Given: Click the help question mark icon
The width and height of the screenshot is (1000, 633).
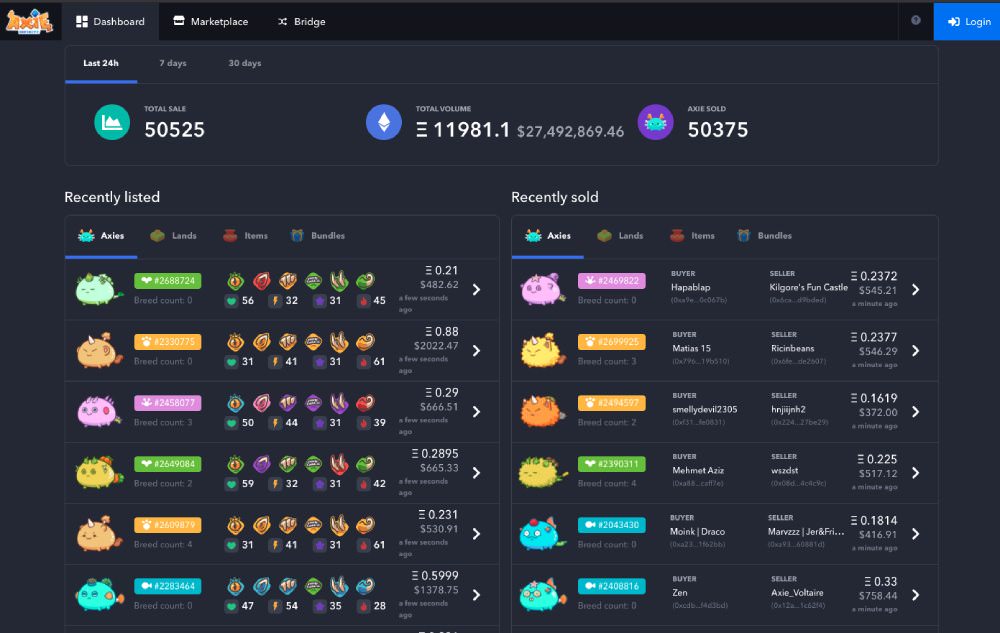Looking at the screenshot, I should point(916,20).
